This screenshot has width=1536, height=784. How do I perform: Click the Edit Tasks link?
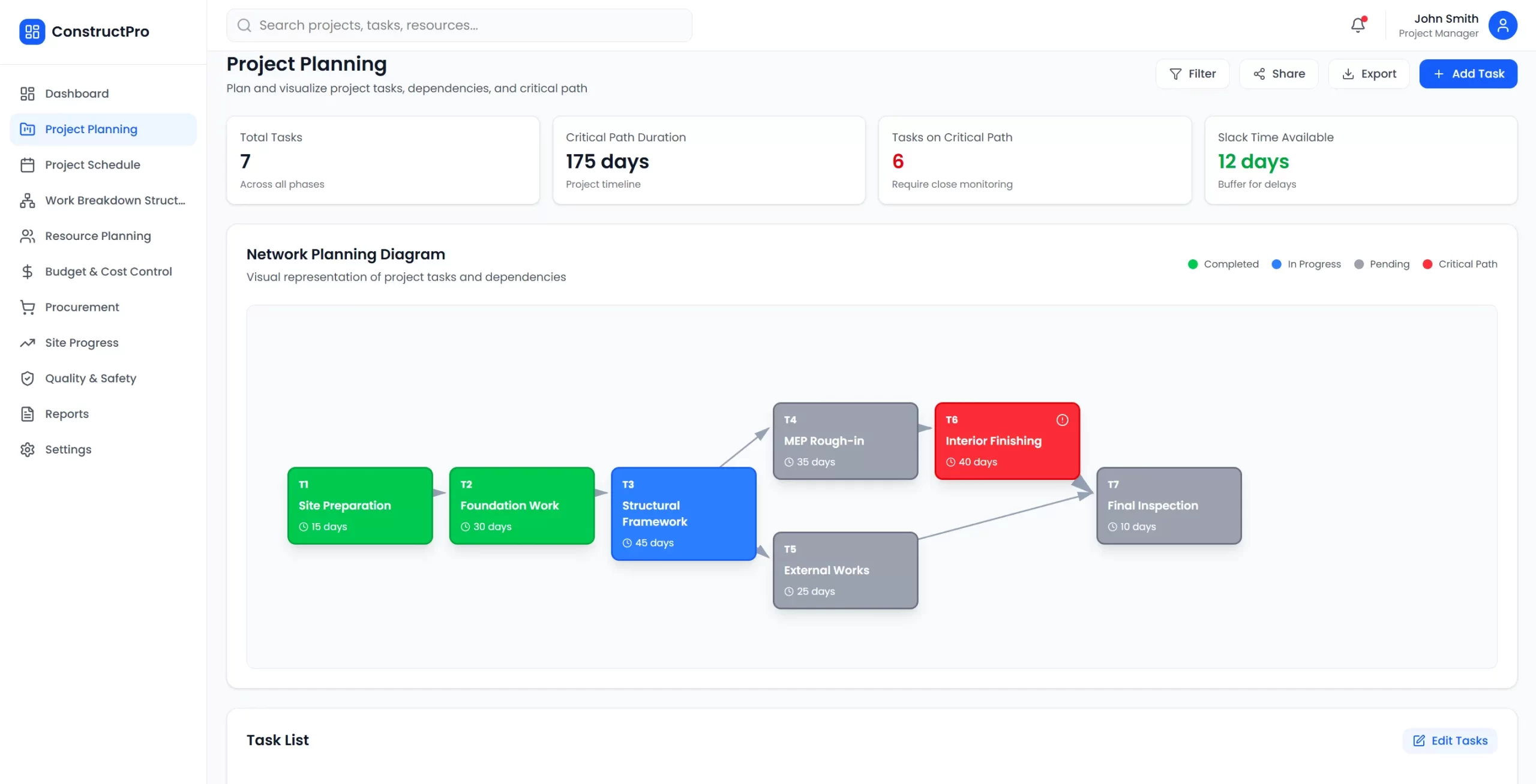coord(1450,741)
